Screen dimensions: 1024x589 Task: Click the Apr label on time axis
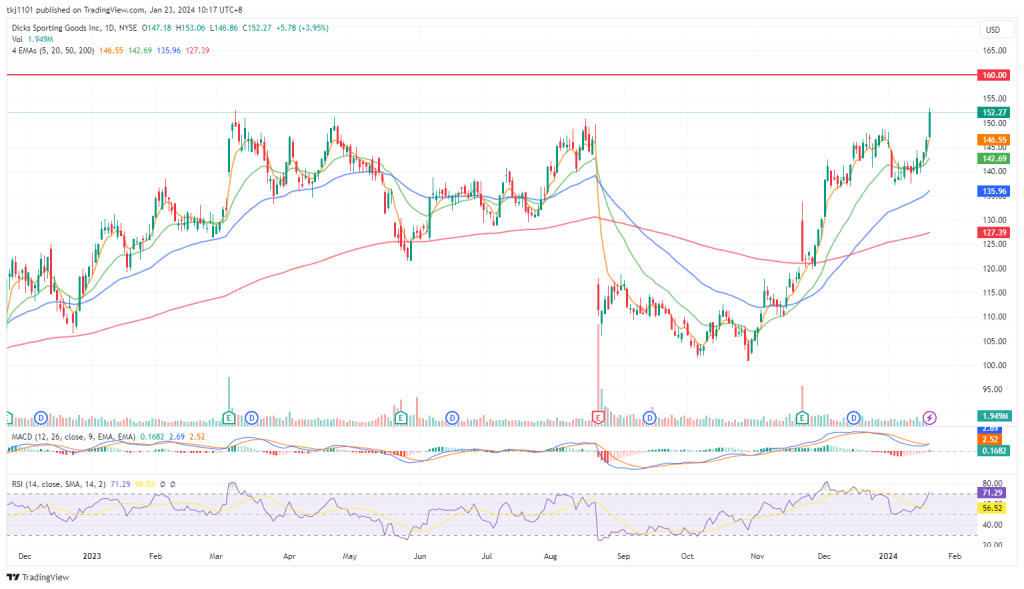289,556
